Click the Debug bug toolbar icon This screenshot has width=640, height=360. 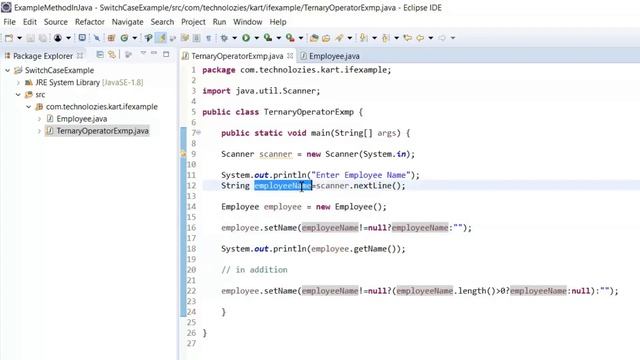[224, 38]
